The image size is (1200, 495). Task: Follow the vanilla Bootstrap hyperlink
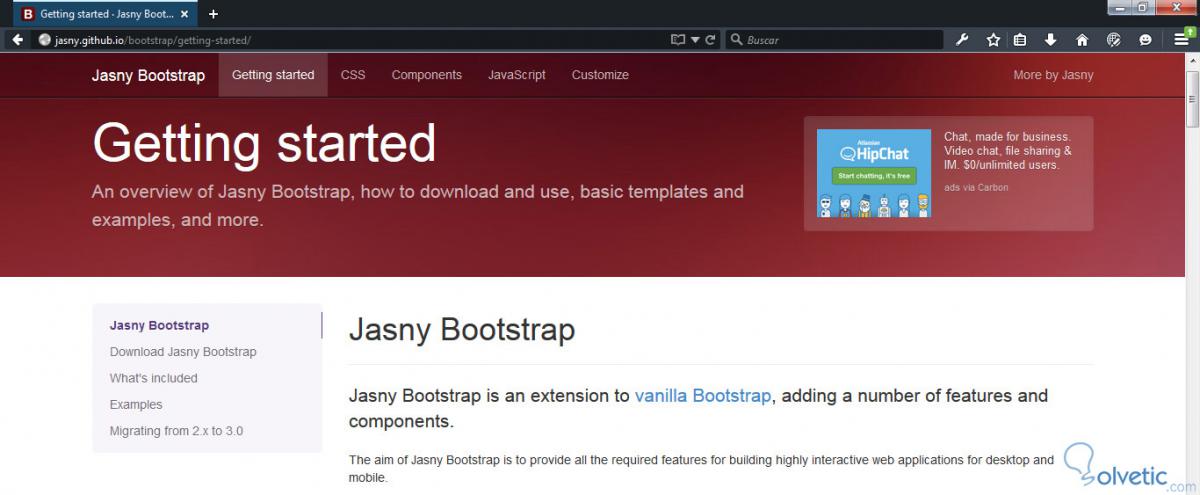tap(703, 396)
